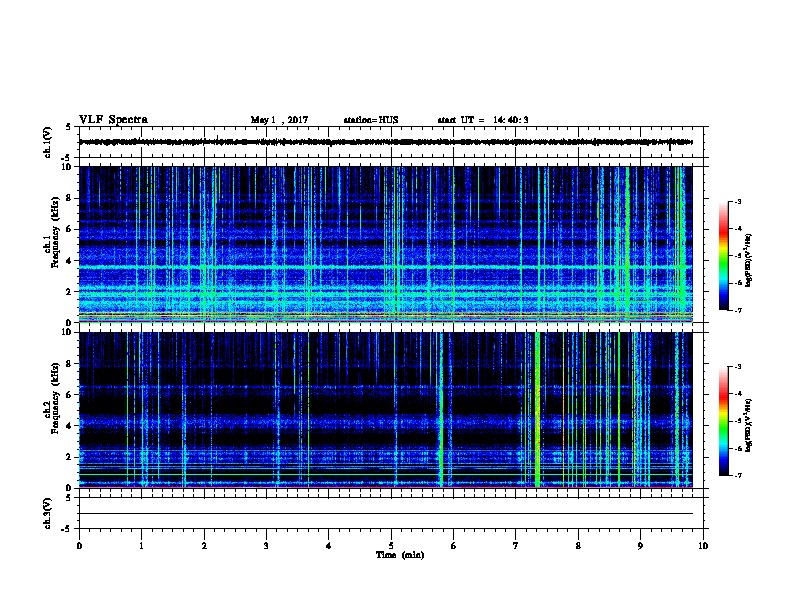Click the "station=HUS" header label

[x=371, y=120]
